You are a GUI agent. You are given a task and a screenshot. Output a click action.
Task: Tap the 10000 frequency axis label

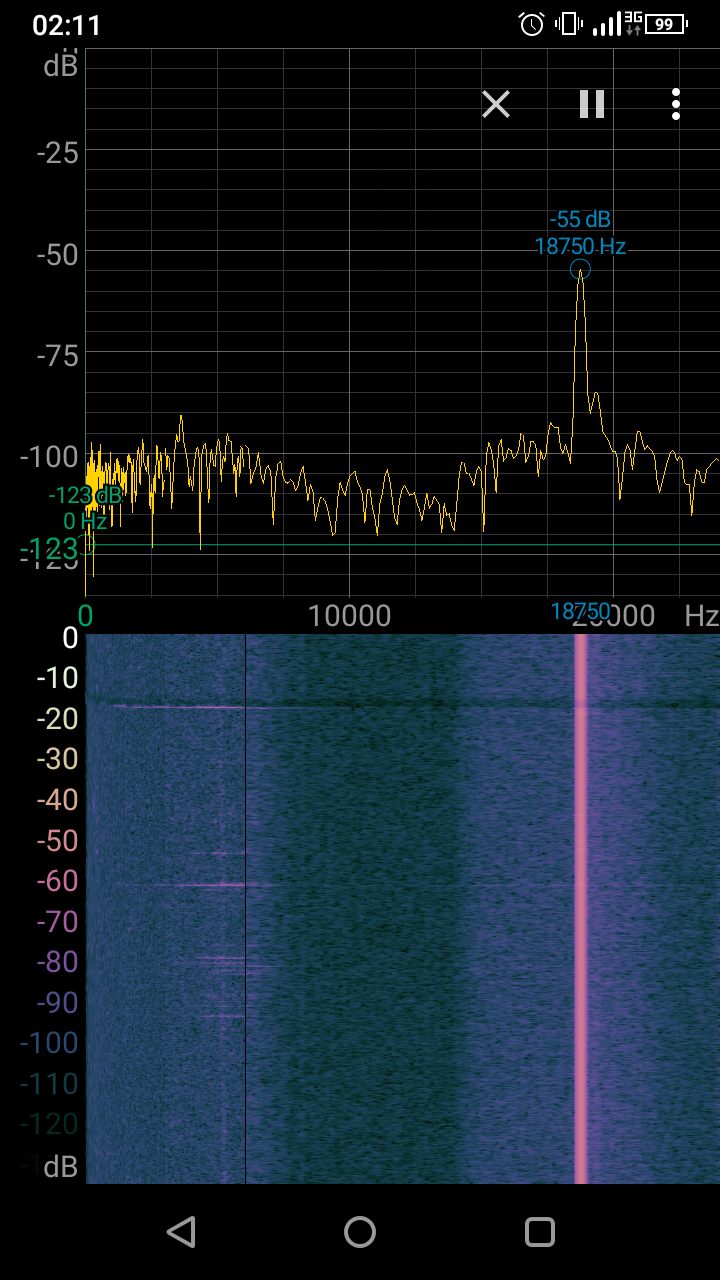(349, 616)
